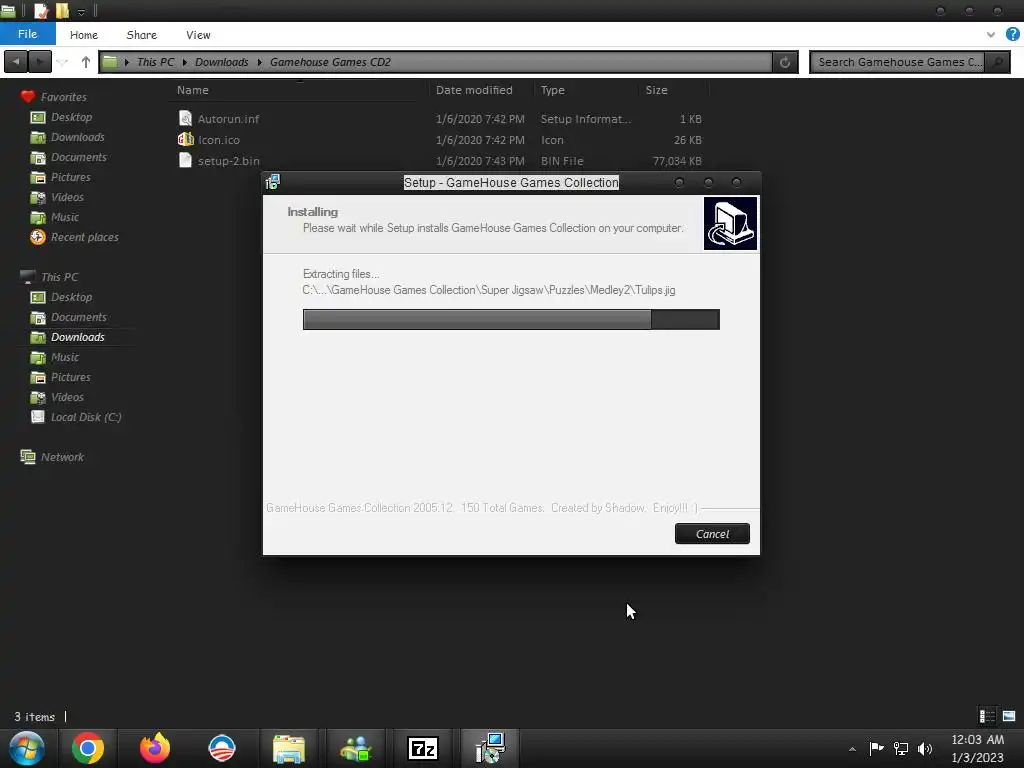Image resolution: width=1024 pixels, height=768 pixels.
Task: Open Documents under Favorites
Action: [x=78, y=157]
